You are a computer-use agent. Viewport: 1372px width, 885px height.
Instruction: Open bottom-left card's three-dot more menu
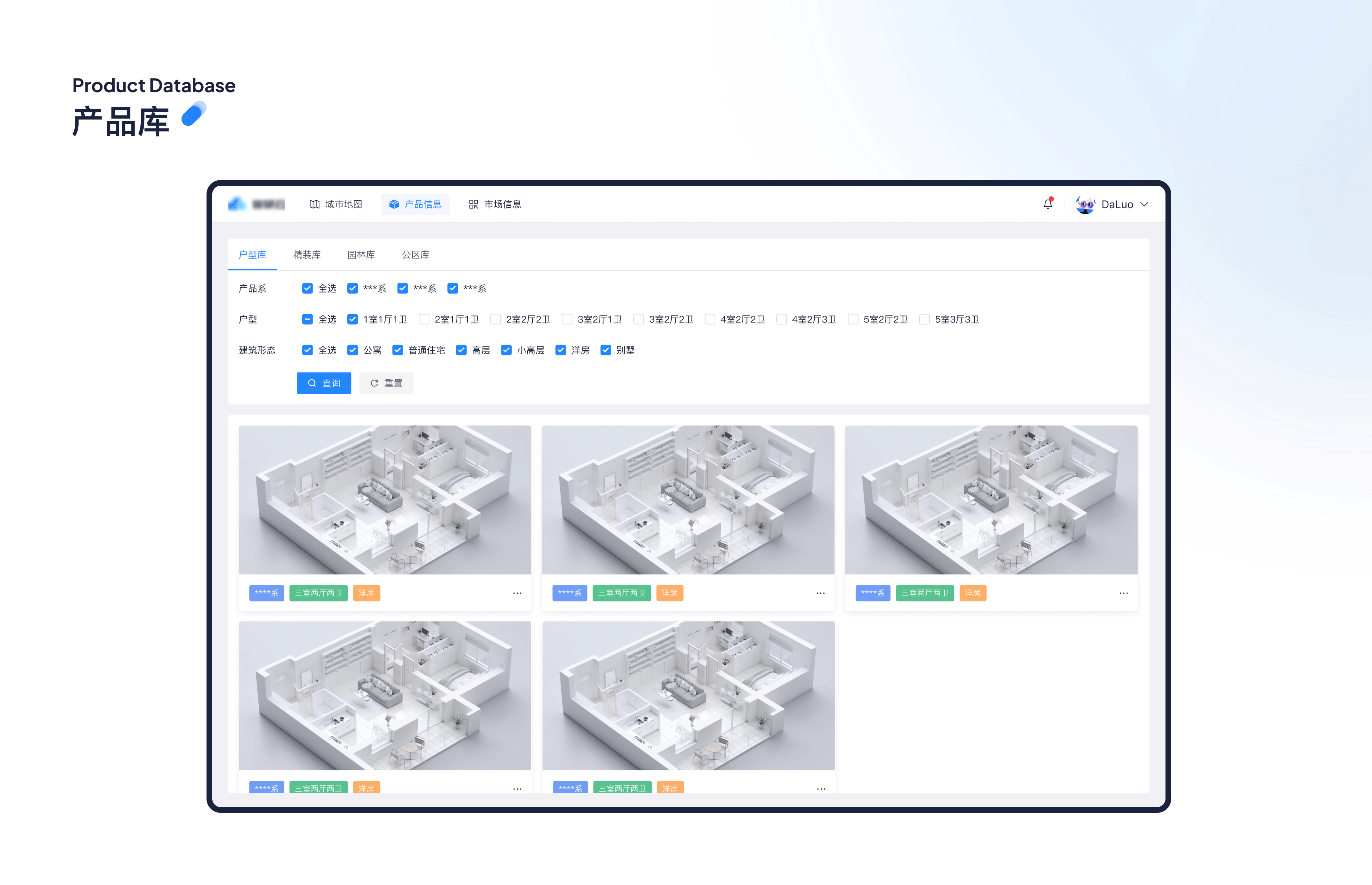[517, 789]
